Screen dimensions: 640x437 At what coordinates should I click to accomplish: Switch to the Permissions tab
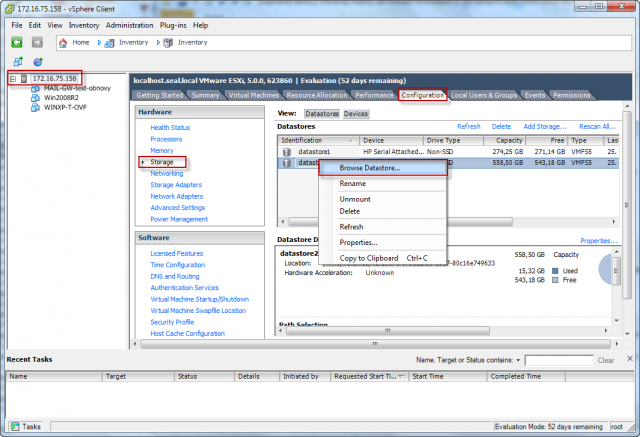pyautogui.click(x=571, y=95)
